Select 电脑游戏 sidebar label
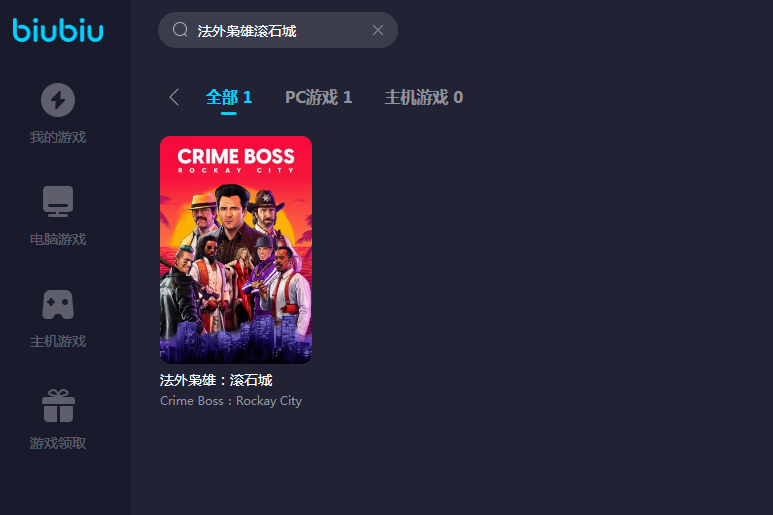Screen dimensions: 773x515 (x=58, y=240)
